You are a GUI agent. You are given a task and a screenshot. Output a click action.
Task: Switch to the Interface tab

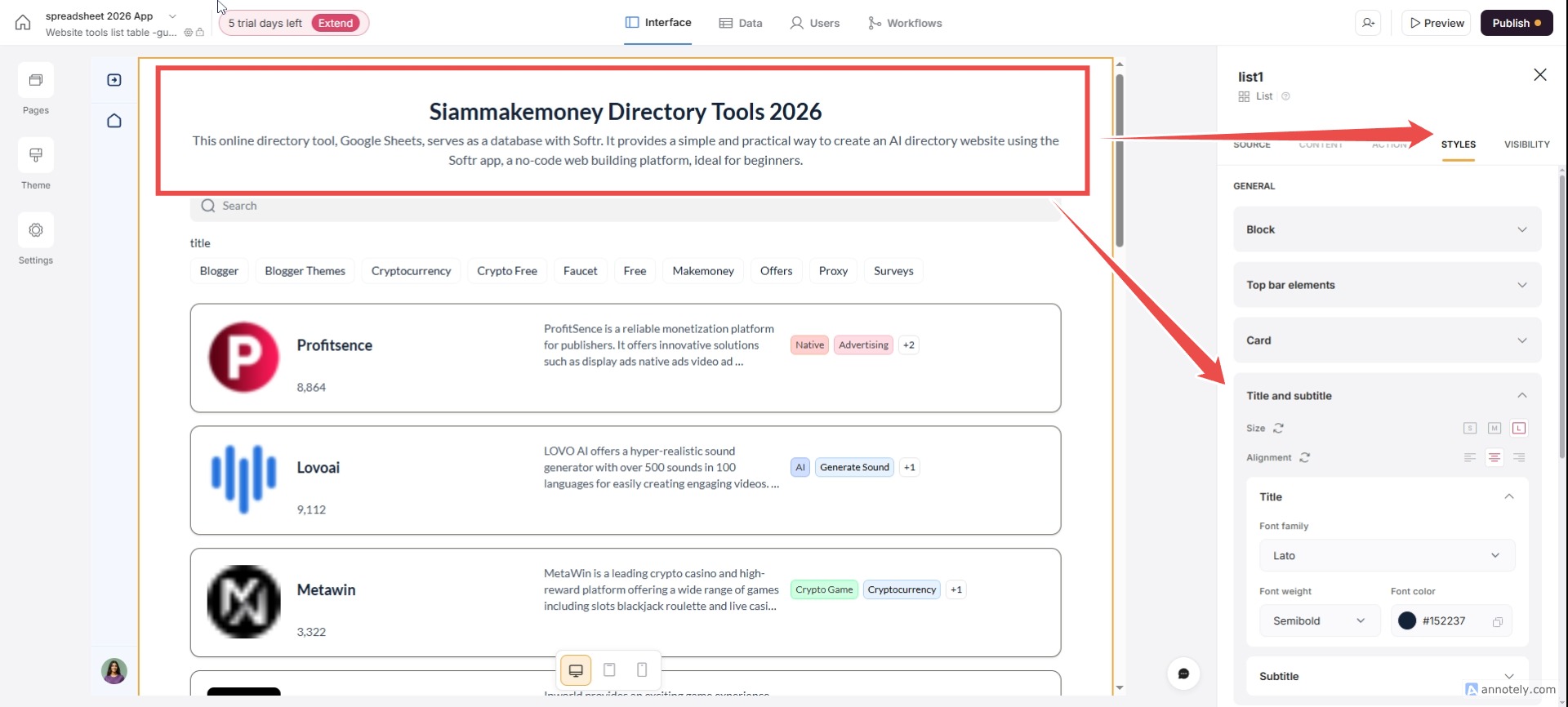tap(658, 23)
